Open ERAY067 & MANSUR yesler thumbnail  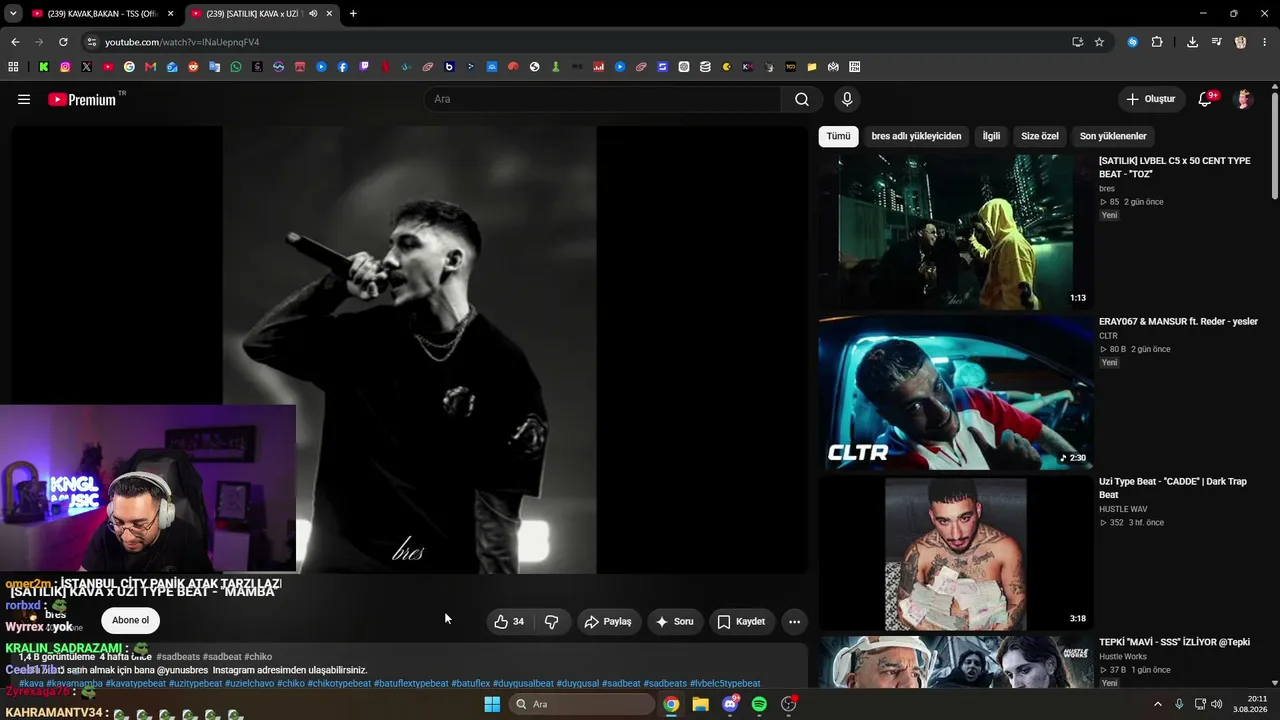pos(956,392)
